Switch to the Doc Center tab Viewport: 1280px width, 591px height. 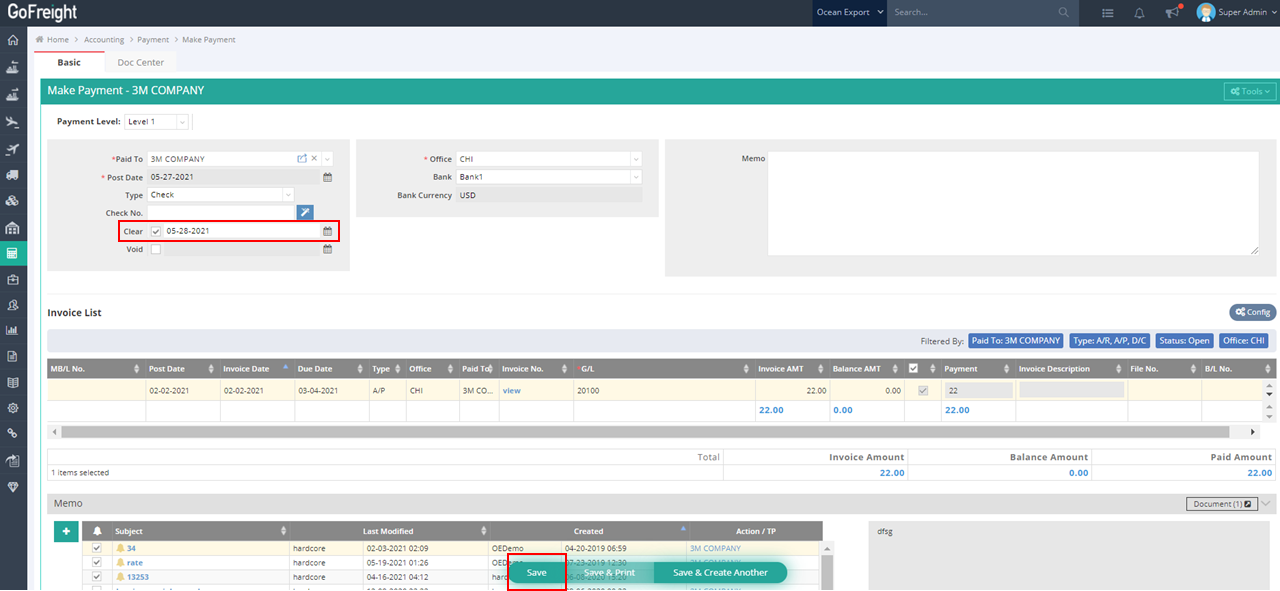[140, 63]
